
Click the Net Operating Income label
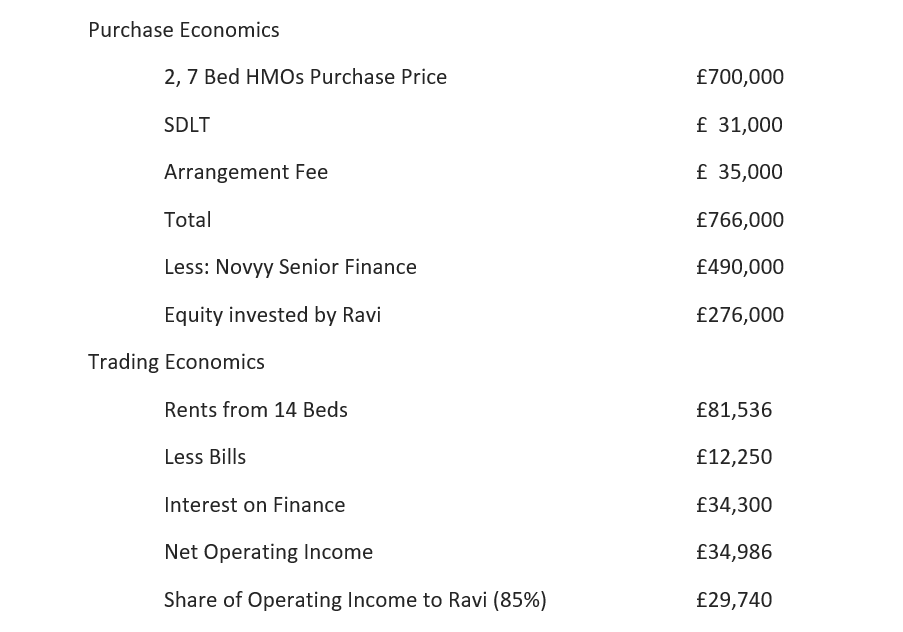point(268,552)
